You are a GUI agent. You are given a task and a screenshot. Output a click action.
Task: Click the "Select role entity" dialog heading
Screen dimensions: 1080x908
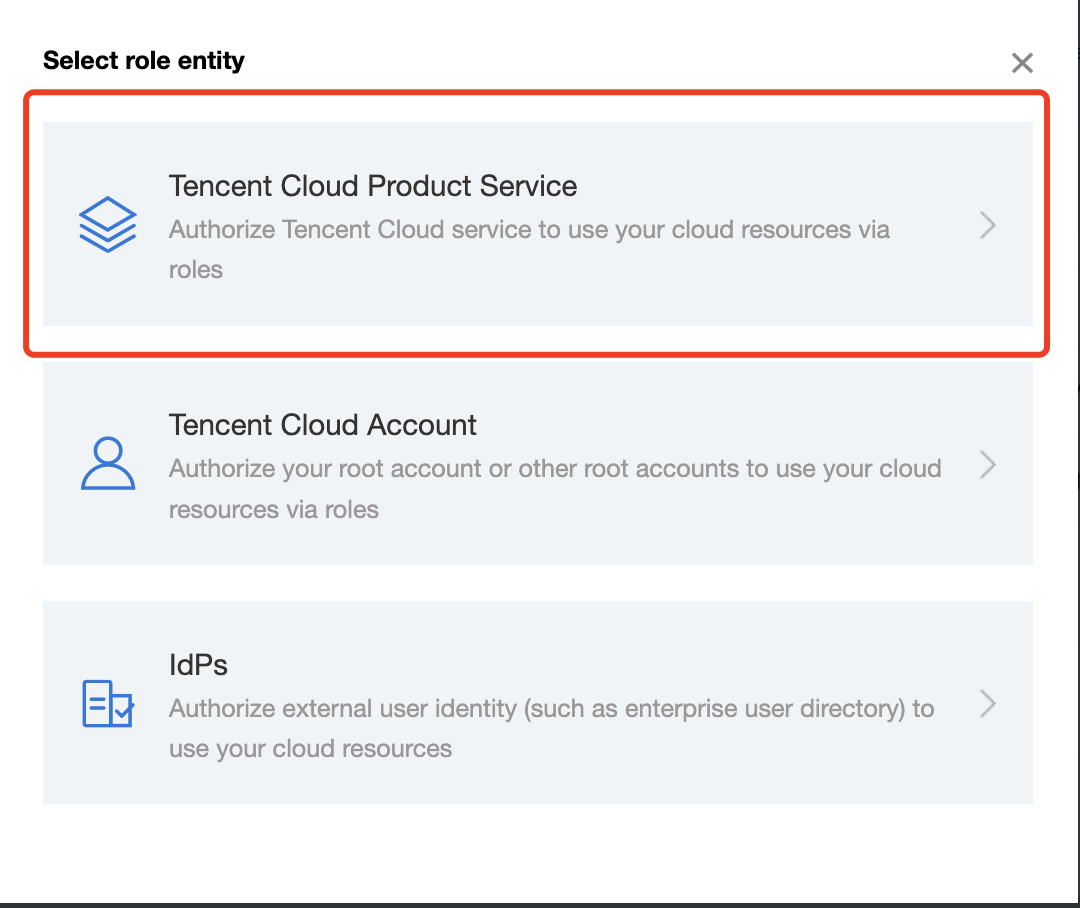click(143, 60)
